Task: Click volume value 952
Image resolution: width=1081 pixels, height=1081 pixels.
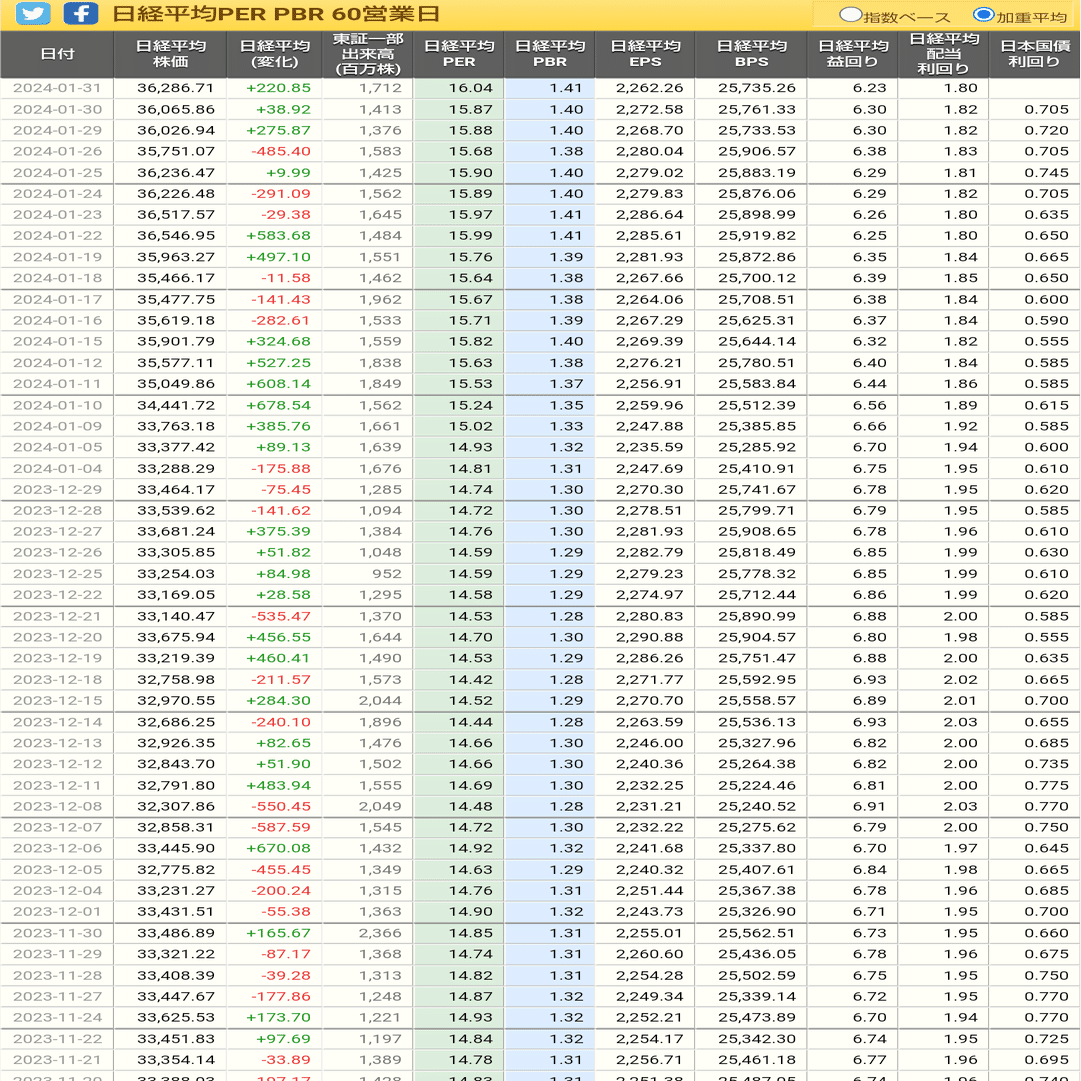Action: [387, 574]
